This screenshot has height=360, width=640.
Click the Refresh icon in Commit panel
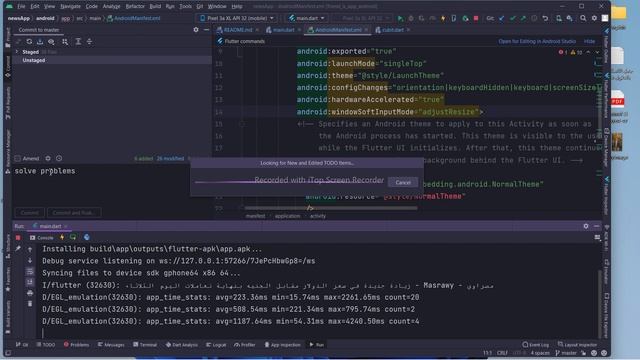29,42
